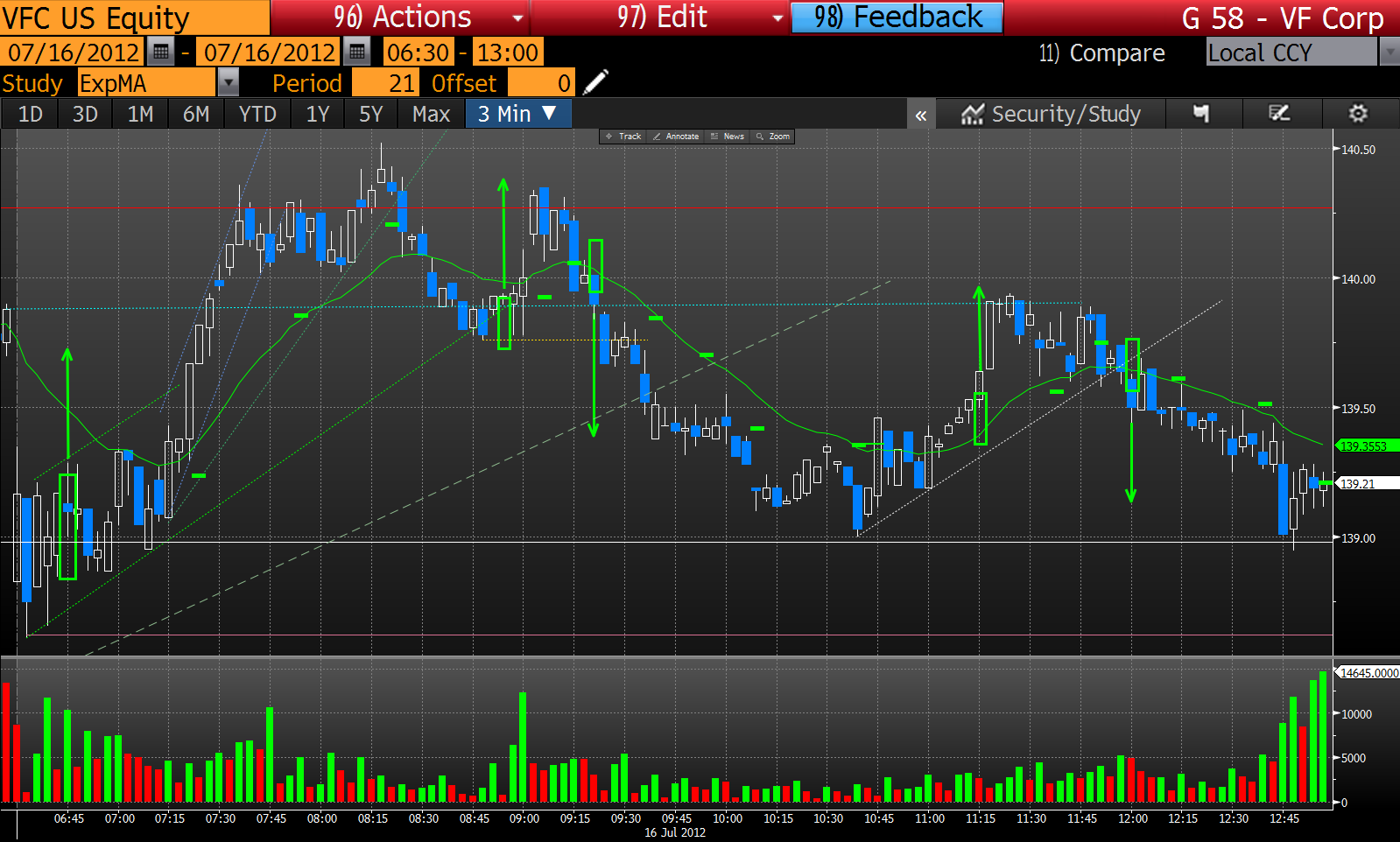Click the 98) Feedback button
Screen dimensions: 1400x842
897,18
